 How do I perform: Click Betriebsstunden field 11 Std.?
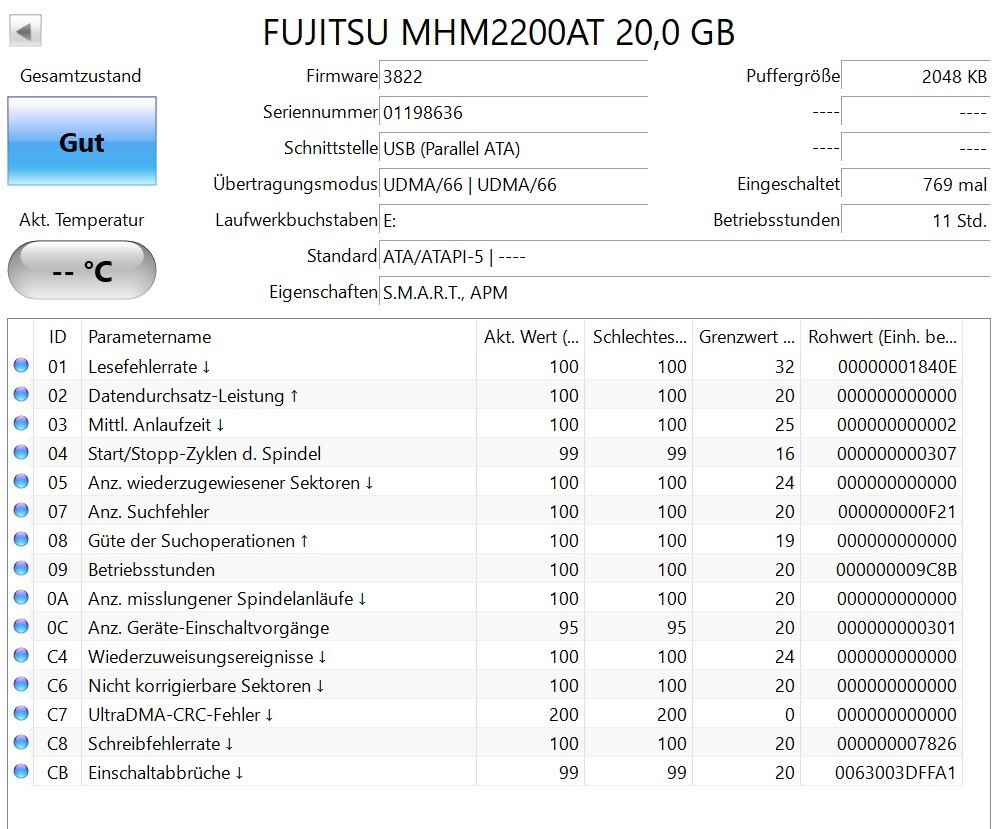[916, 220]
